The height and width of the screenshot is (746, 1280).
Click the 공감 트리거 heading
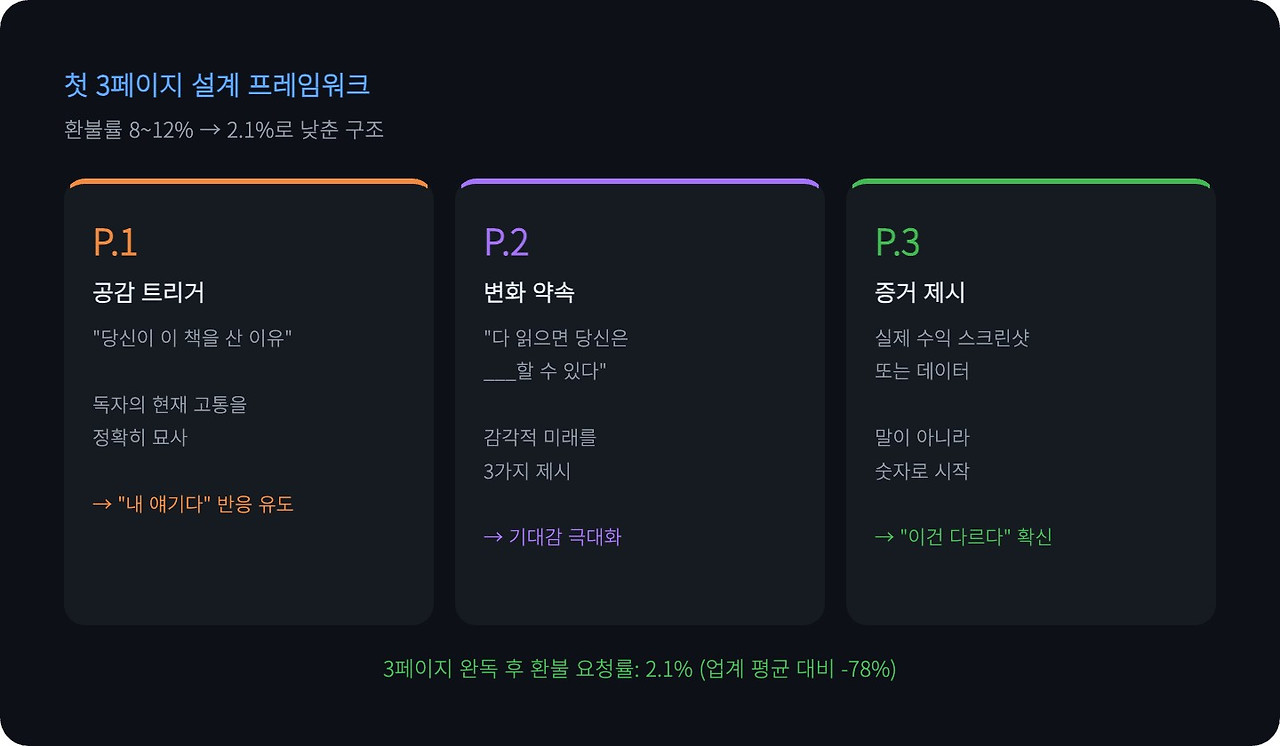pos(148,293)
